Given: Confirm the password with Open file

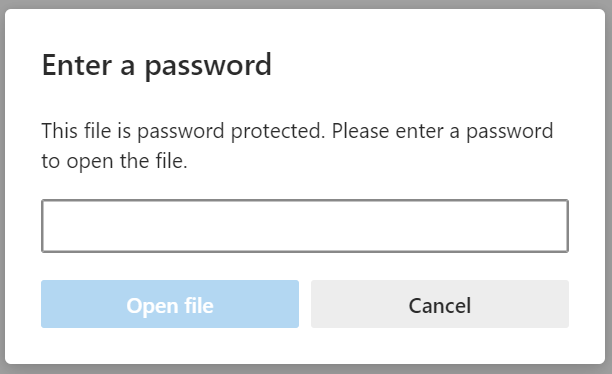Looking at the screenshot, I should [x=170, y=304].
